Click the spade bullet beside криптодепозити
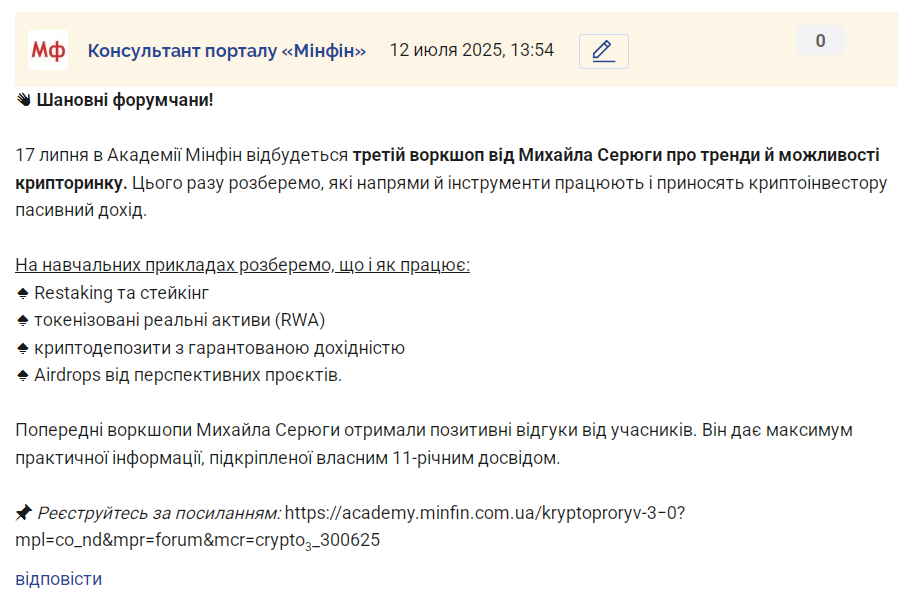 coord(23,349)
